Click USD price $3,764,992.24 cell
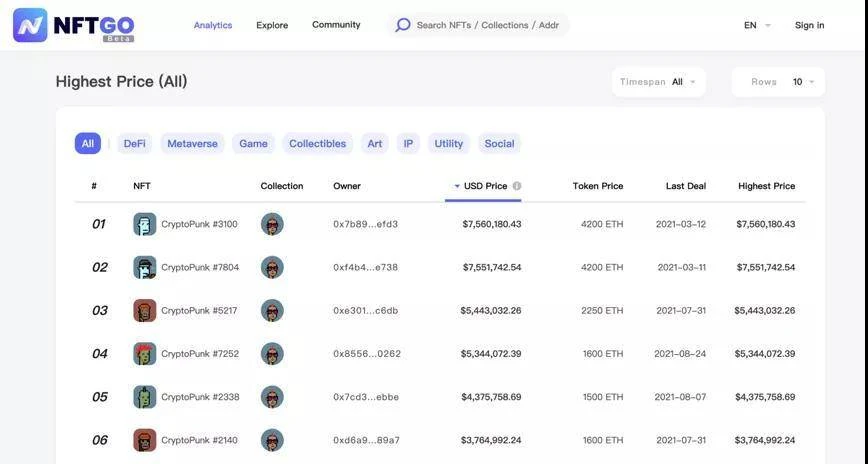868x464 pixels. point(491,440)
